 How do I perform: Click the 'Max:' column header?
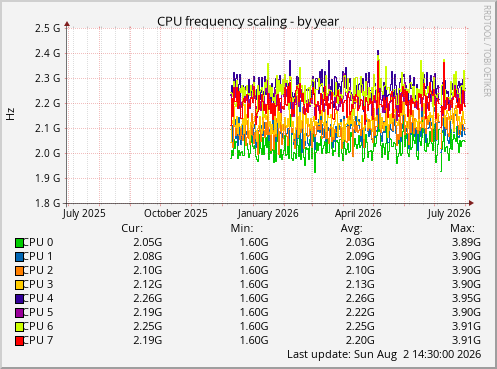(x=462, y=228)
